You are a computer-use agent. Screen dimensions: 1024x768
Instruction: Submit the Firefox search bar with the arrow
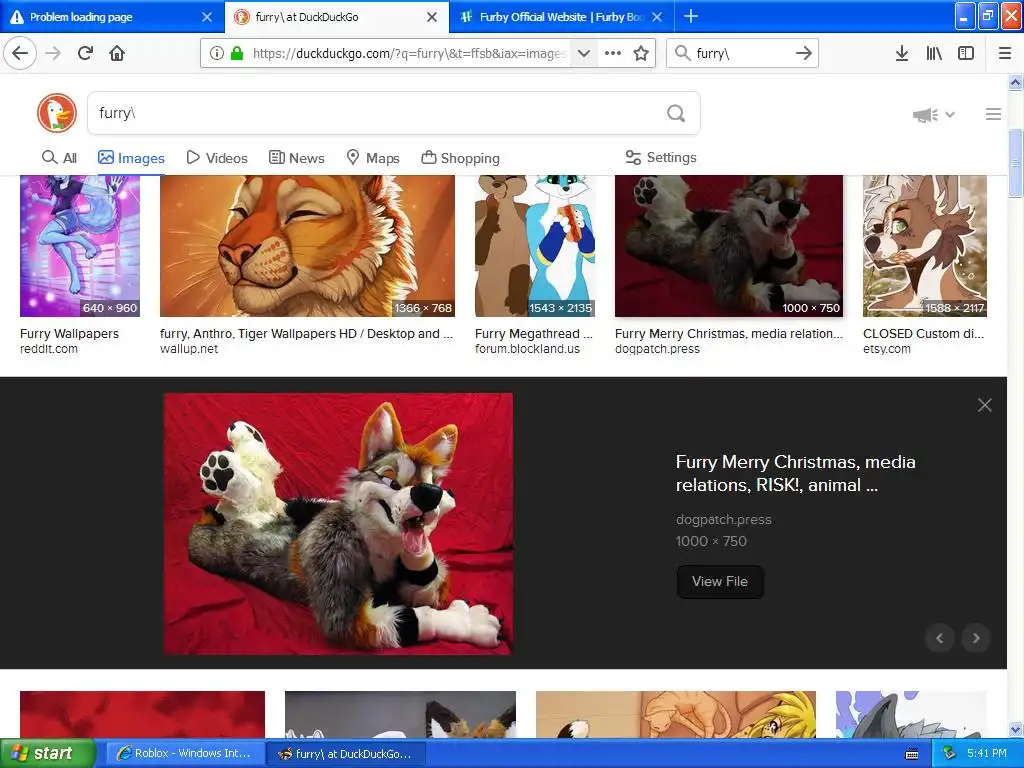pyautogui.click(x=804, y=53)
